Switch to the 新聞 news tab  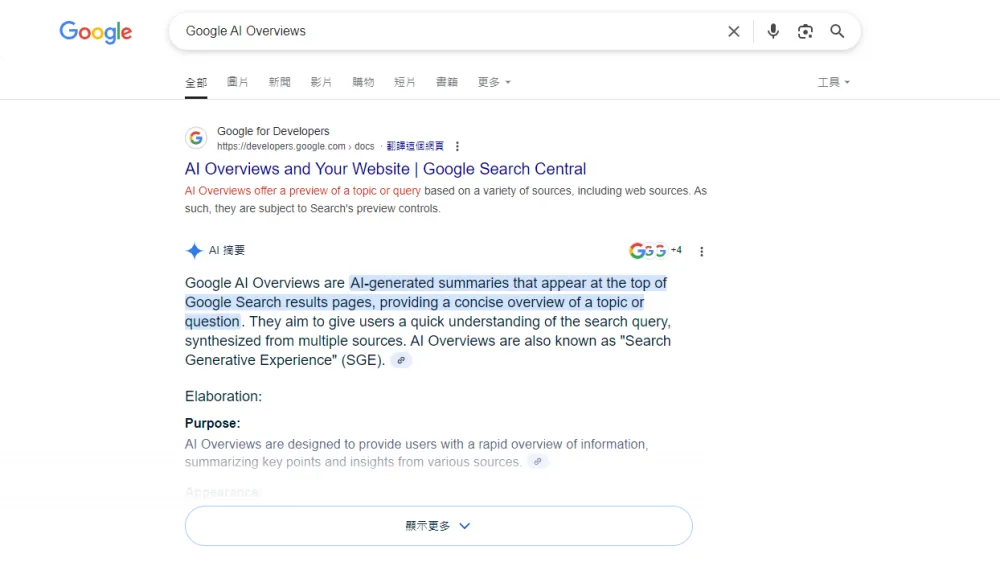pos(279,82)
